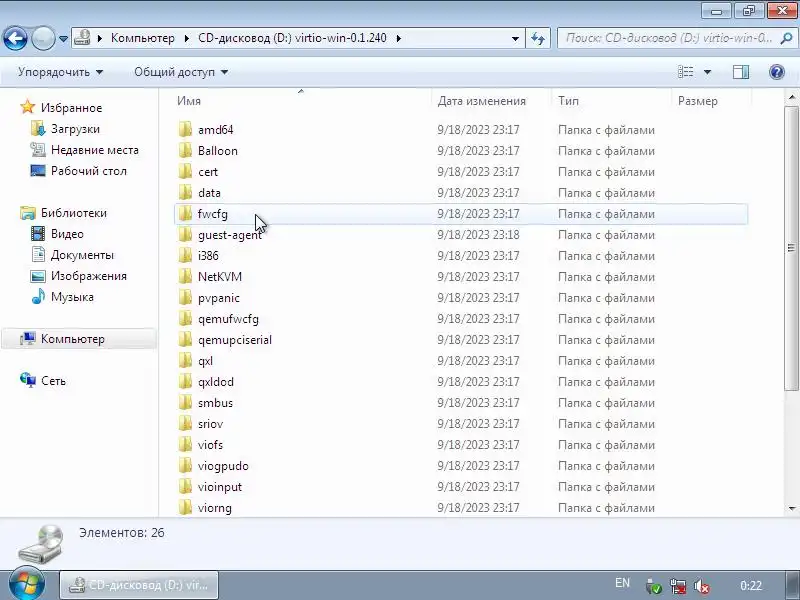Click the smbus folder name
This screenshot has height=600, width=800.
point(215,403)
